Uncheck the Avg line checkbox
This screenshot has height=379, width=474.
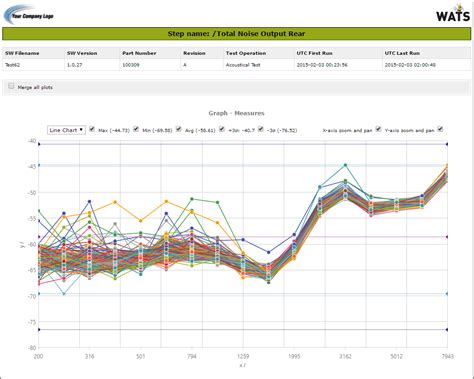tap(179, 129)
